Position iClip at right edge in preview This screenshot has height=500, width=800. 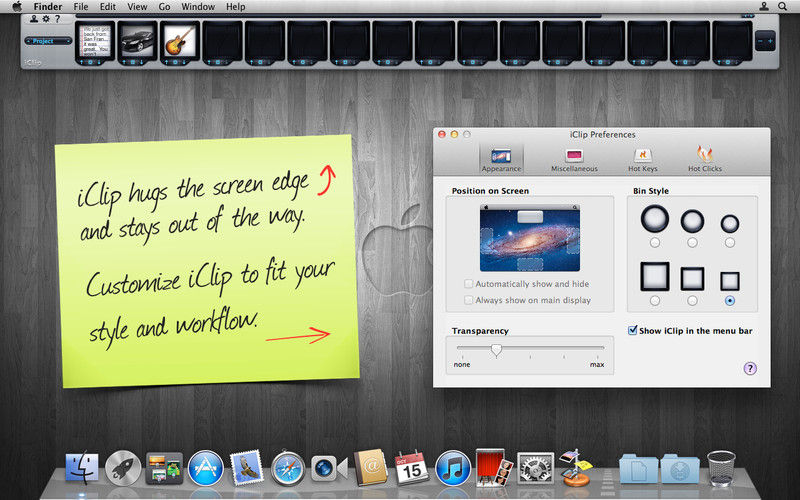573,241
